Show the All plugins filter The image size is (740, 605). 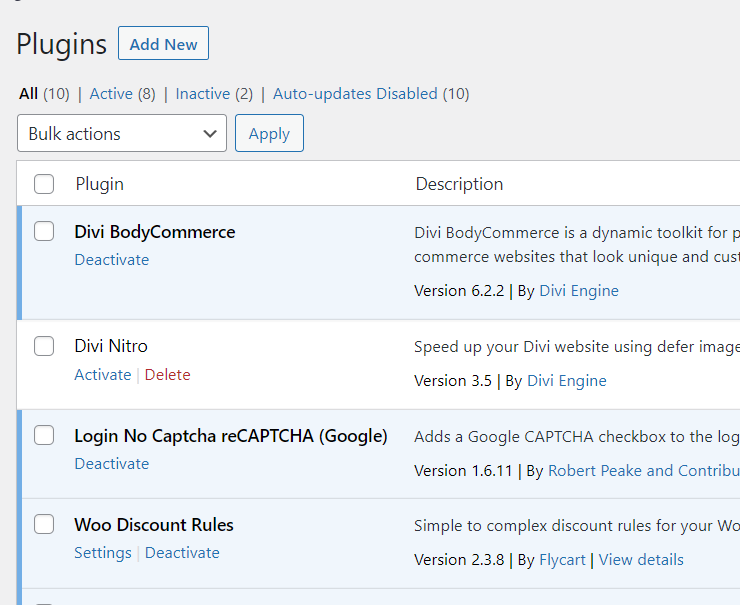point(28,94)
